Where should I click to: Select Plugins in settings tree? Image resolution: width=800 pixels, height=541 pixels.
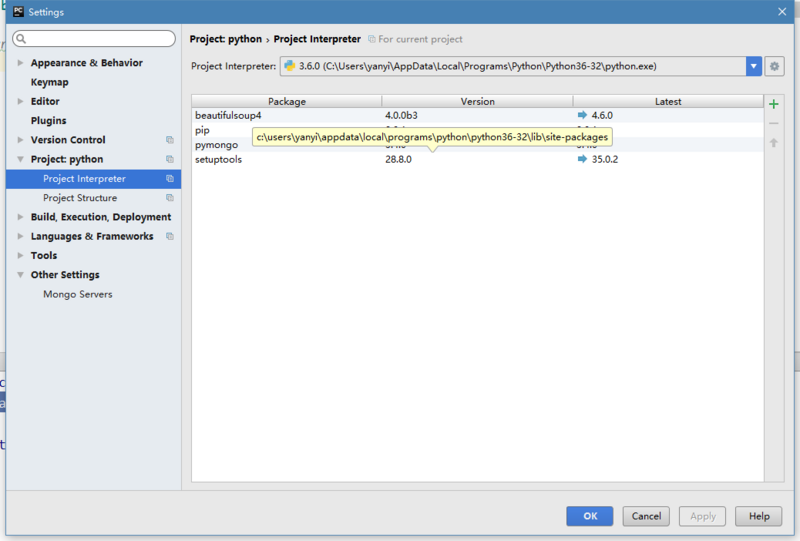pyautogui.click(x=48, y=120)
